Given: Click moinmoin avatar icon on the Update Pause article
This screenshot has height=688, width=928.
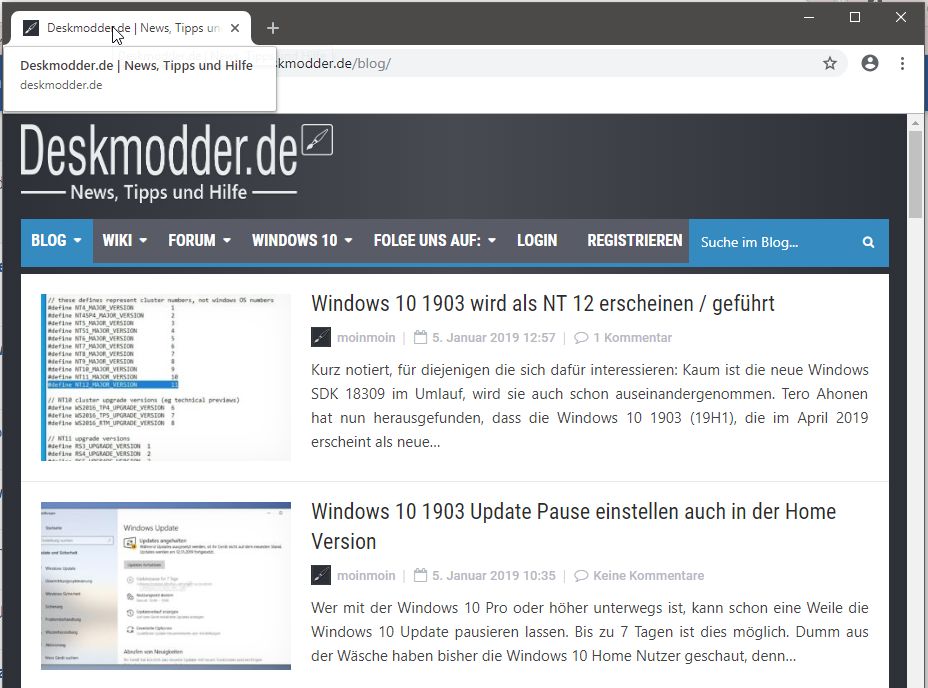Looking at the screenshot, I should coord(321,576).
